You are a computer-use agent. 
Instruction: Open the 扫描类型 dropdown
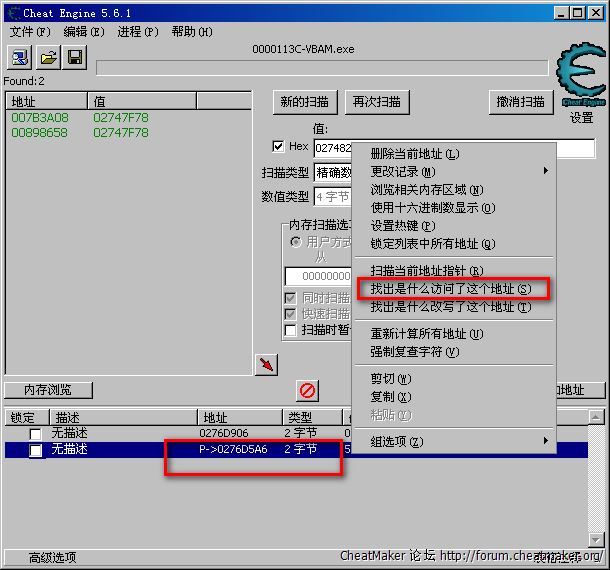tap(333, 172)
